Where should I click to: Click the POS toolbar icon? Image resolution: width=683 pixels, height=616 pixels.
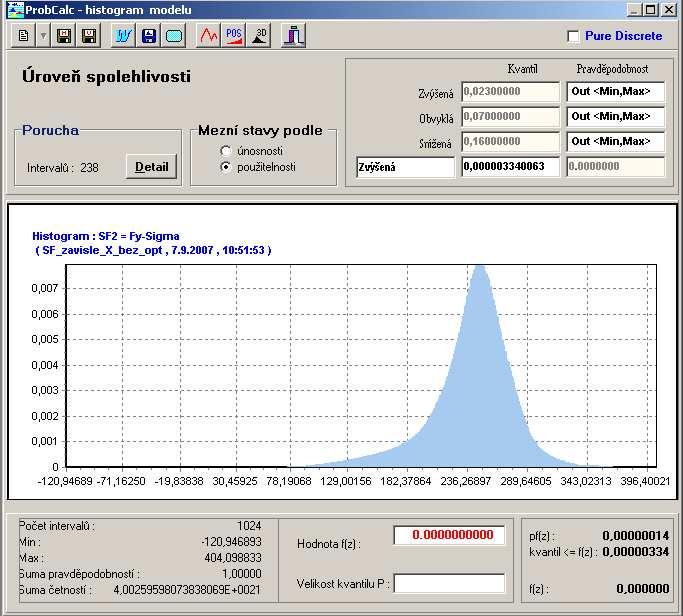pos(234,36)
